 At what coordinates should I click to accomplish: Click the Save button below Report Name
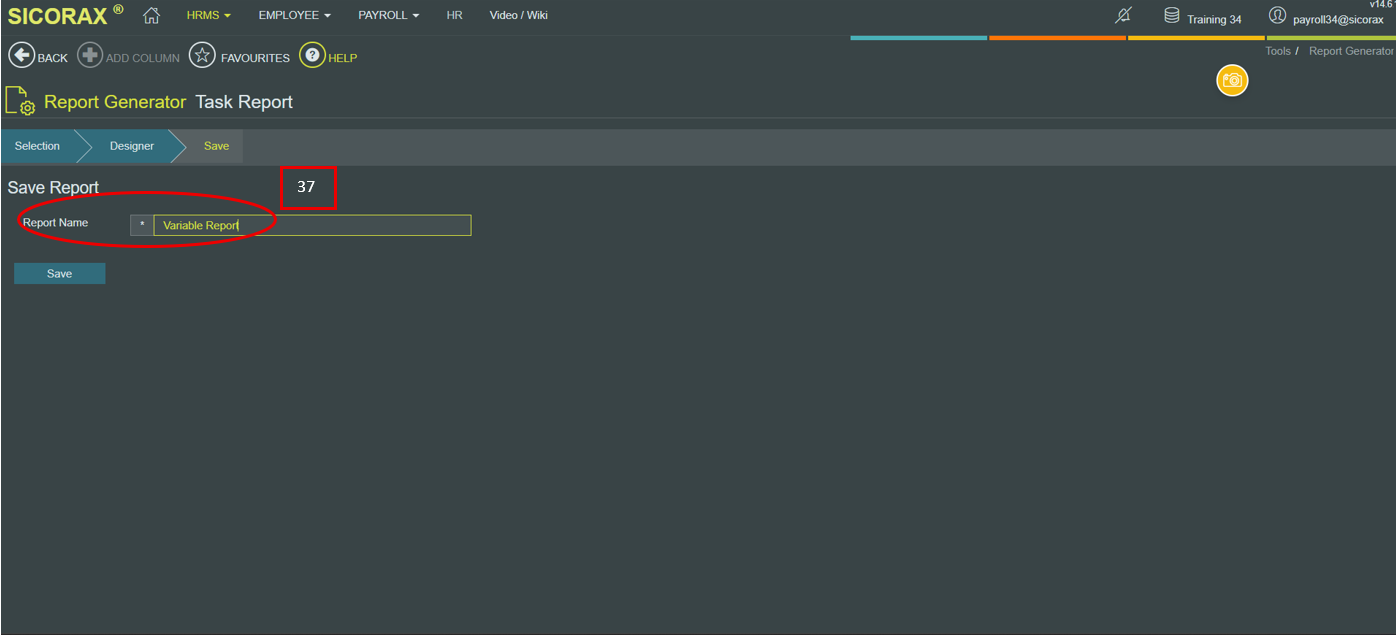(x=59, y=274)
